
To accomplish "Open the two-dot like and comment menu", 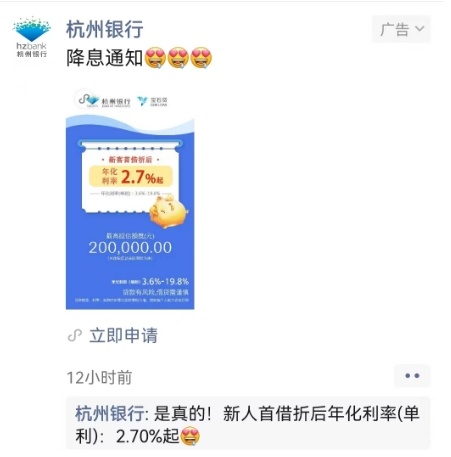I will (412, 376).
